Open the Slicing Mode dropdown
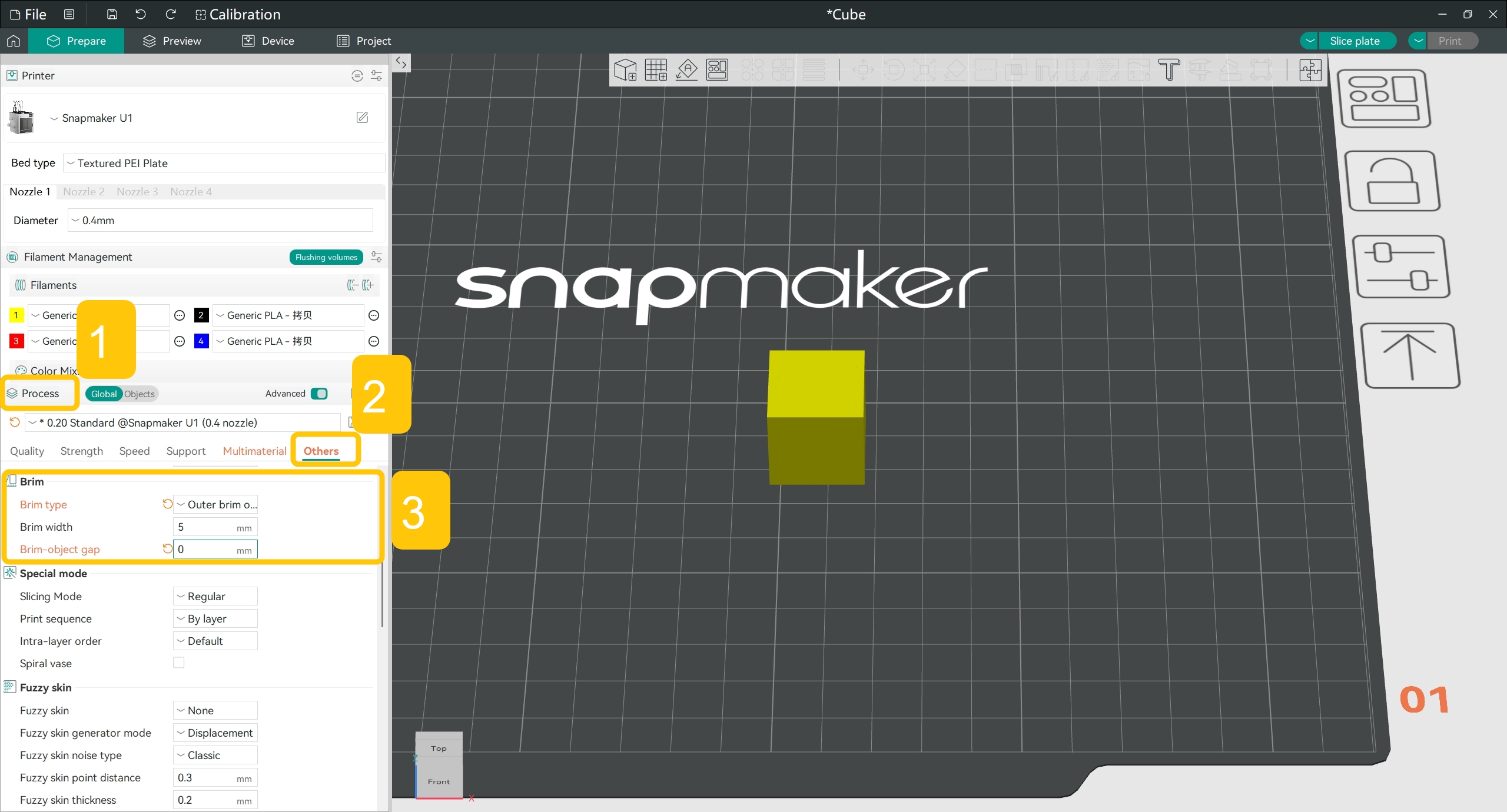 point(215,596)
